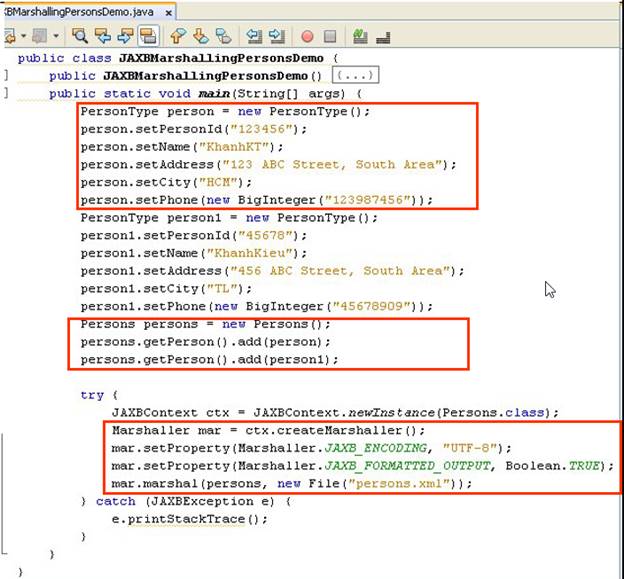Viewport: 624px width, 579px height.
Task: Open dropdown arrow beside Last Edit icon
Action: click(23, 36)
